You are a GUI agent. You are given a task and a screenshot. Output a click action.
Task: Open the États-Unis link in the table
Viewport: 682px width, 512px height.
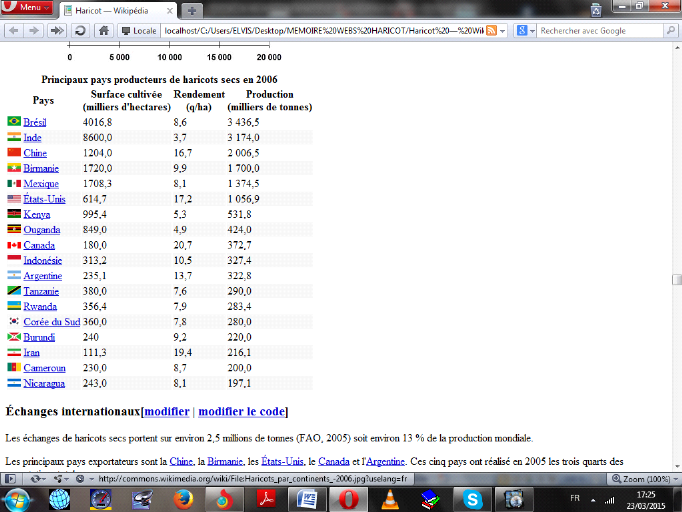(x=44, y=199)
